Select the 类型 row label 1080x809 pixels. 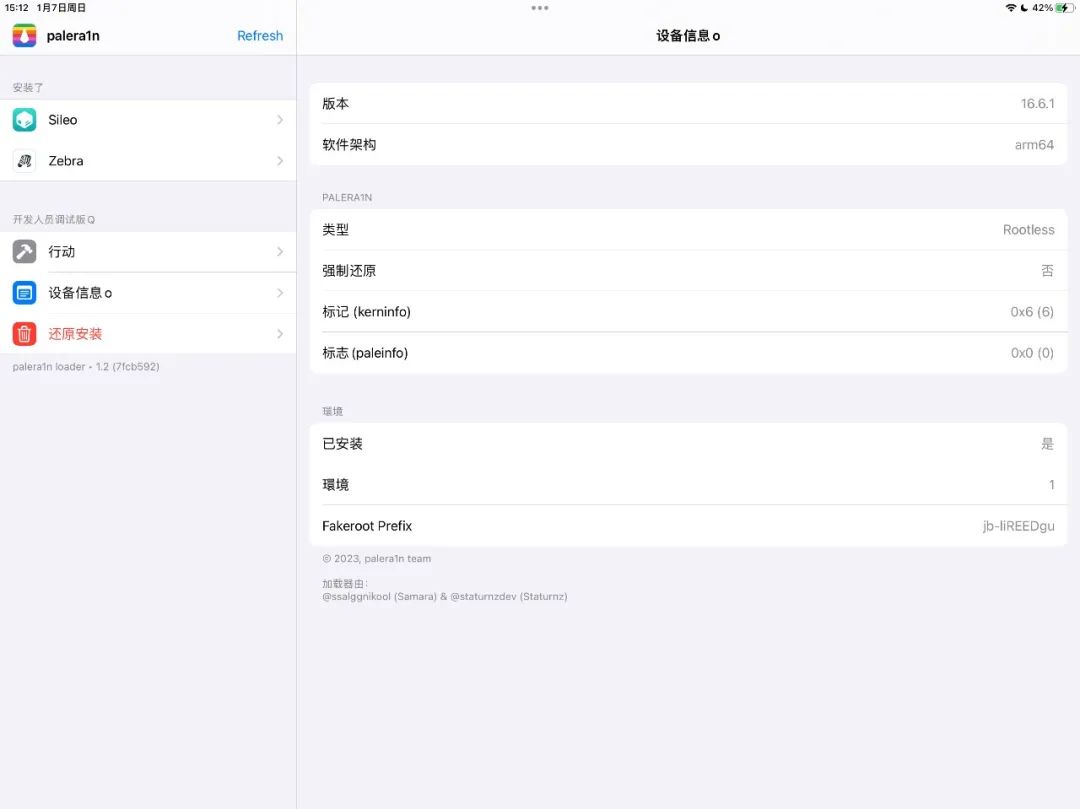pos(335,229)
